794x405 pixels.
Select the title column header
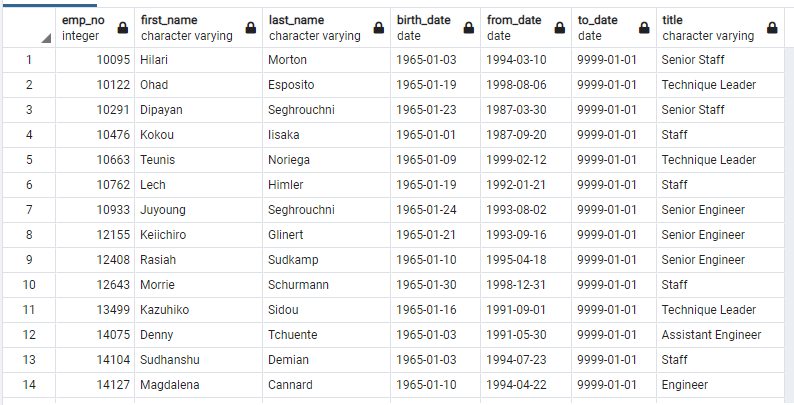pos(720,28)
